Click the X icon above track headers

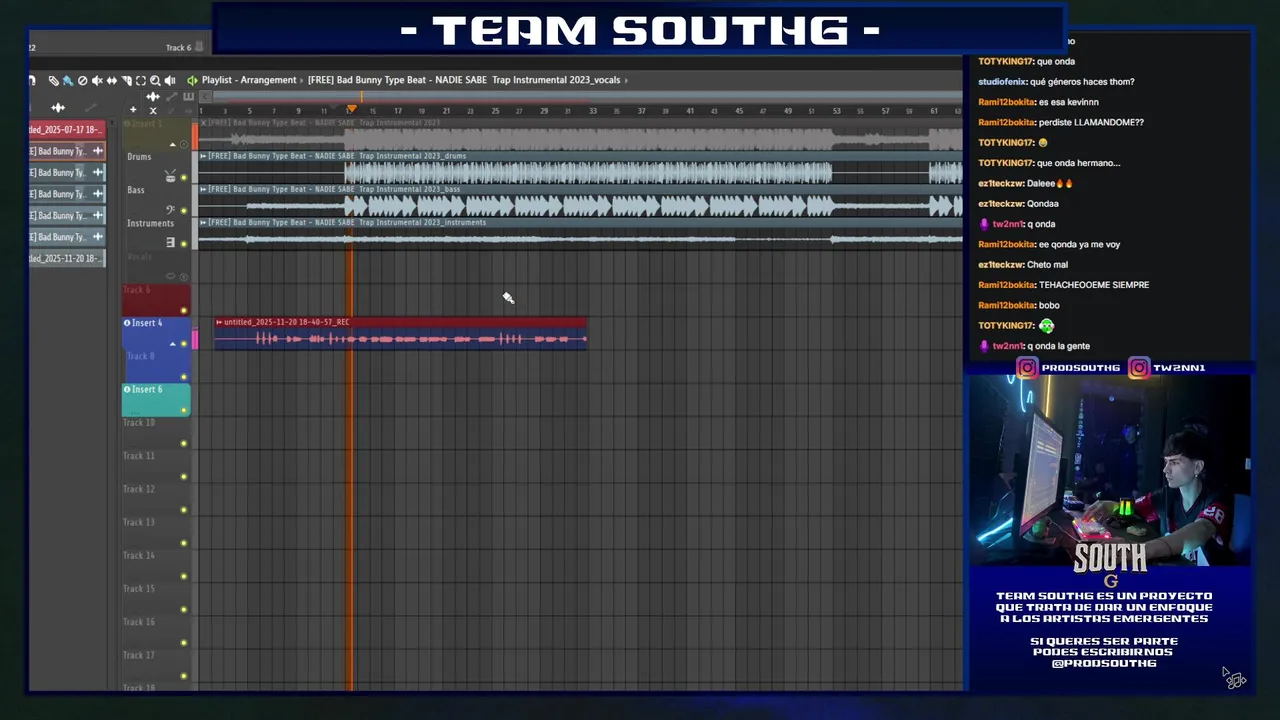[153, 110]
